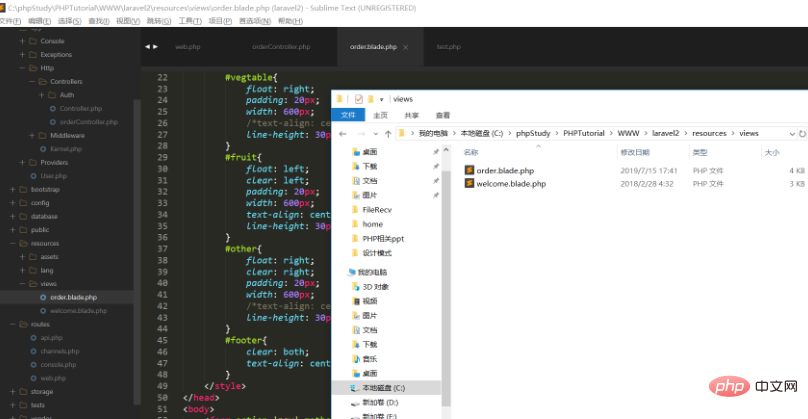Open api.php under routes
The image size is (808, 419).
point(52,338)
